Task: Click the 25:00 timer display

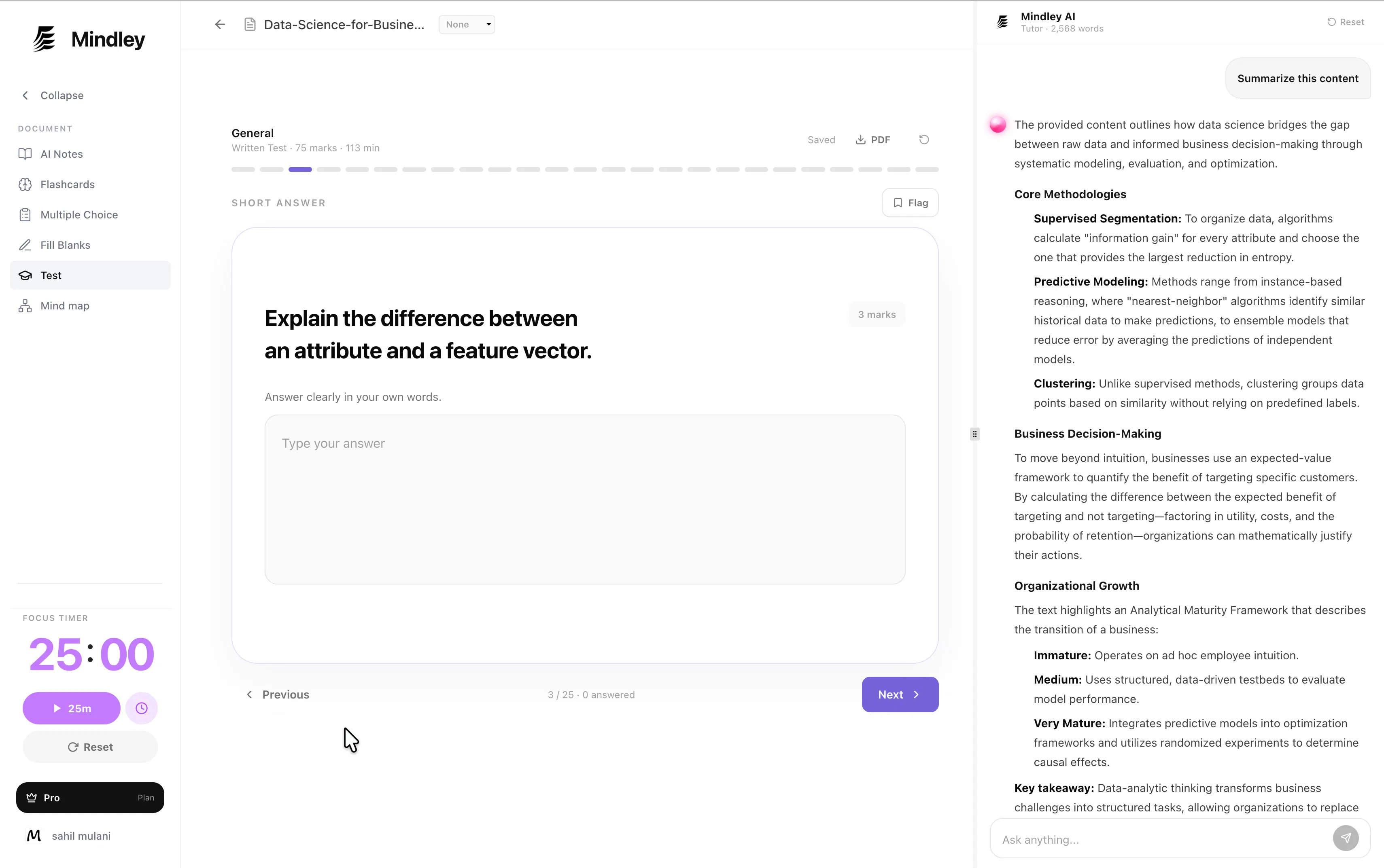Action: tap(91, 654)
